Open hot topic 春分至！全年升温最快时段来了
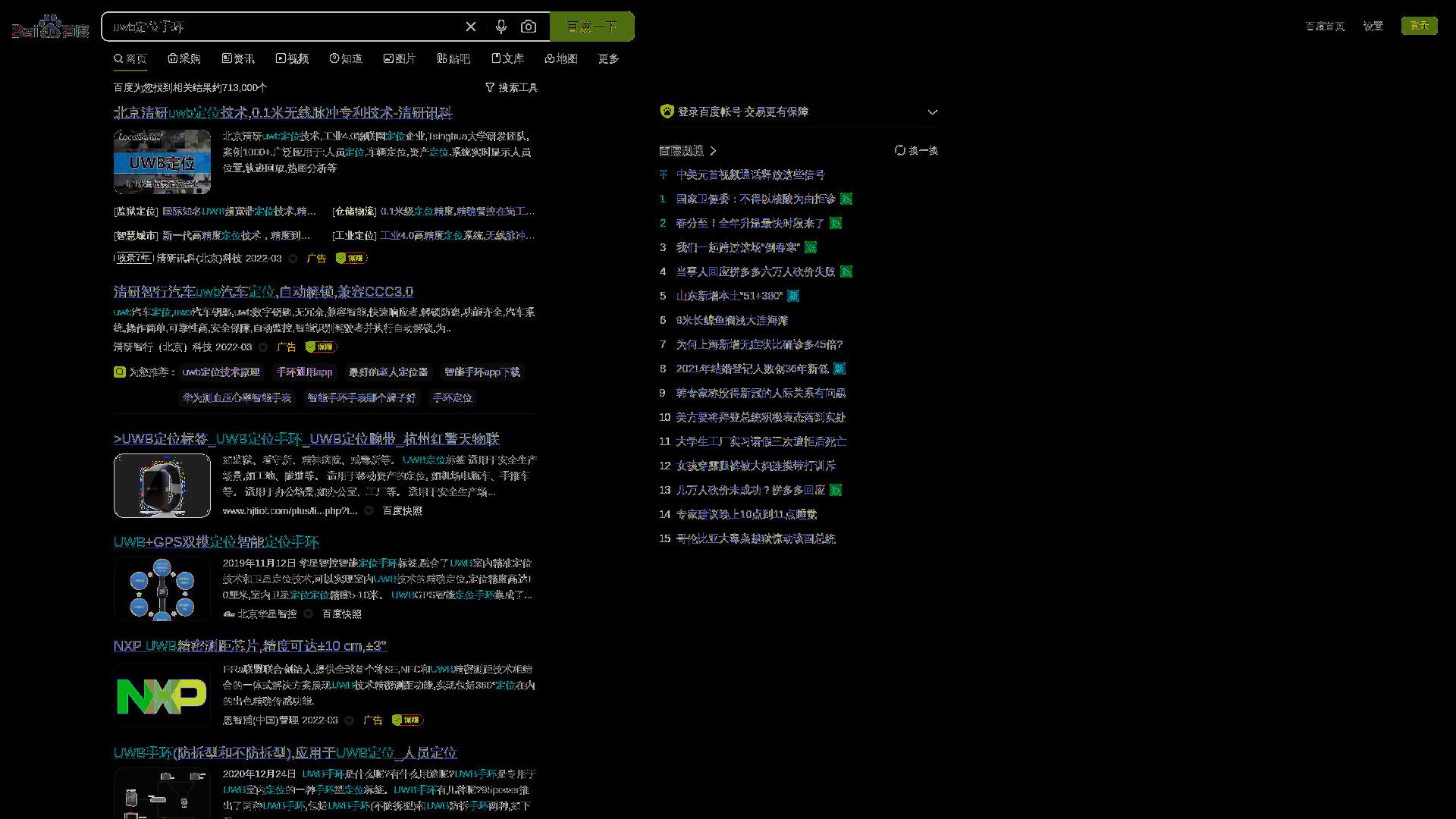This screenshot has height=819, width=1456. pyautogui.click(x=750, y=224)
